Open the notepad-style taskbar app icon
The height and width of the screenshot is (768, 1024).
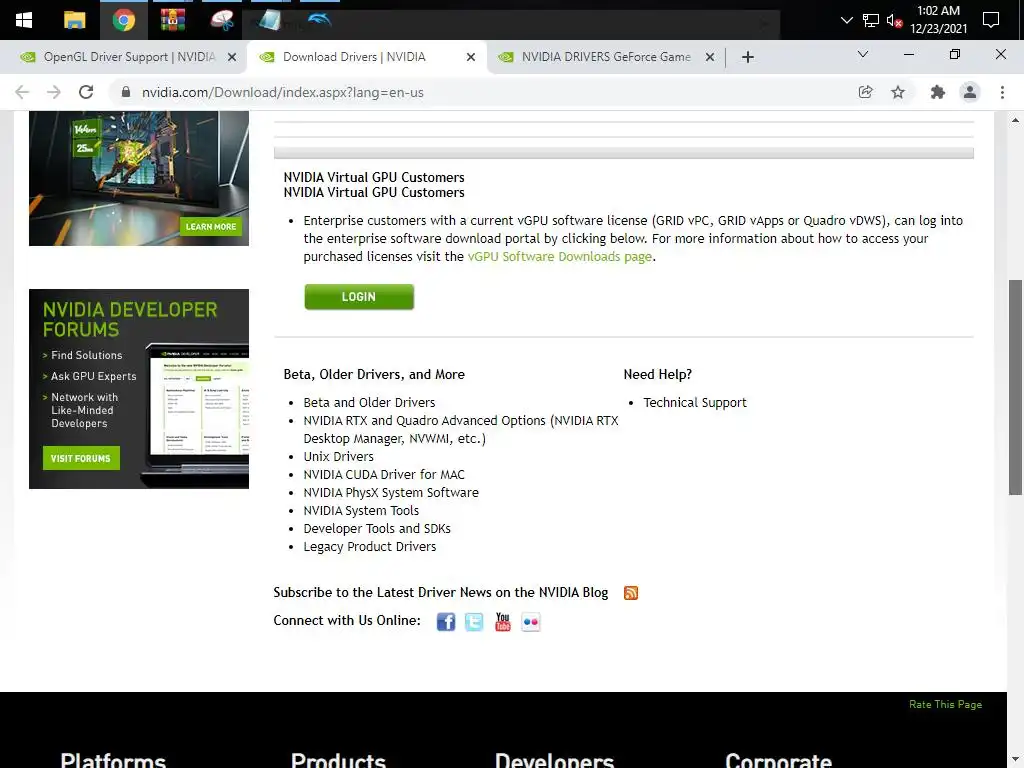tap(270, 20)
